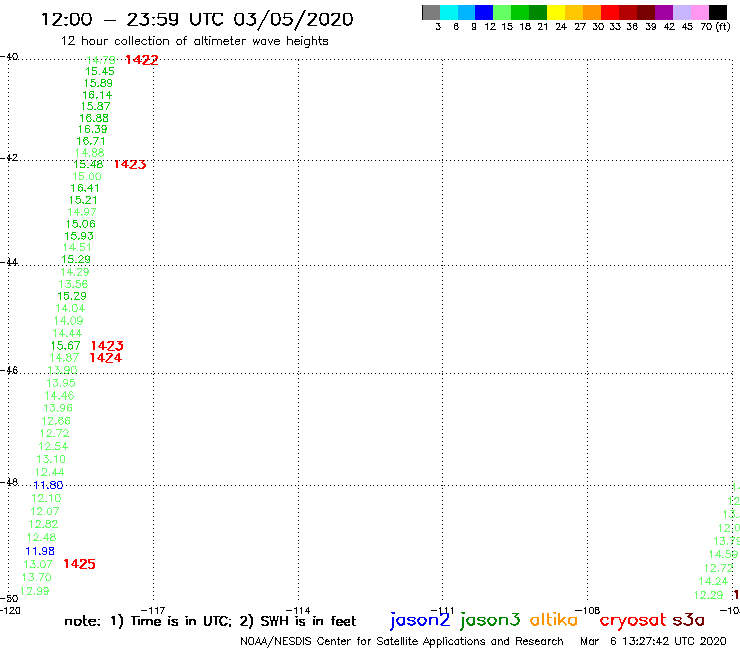740x650 pixels.
Task: Click the longitude axis label -114
Action: [298, 611]
